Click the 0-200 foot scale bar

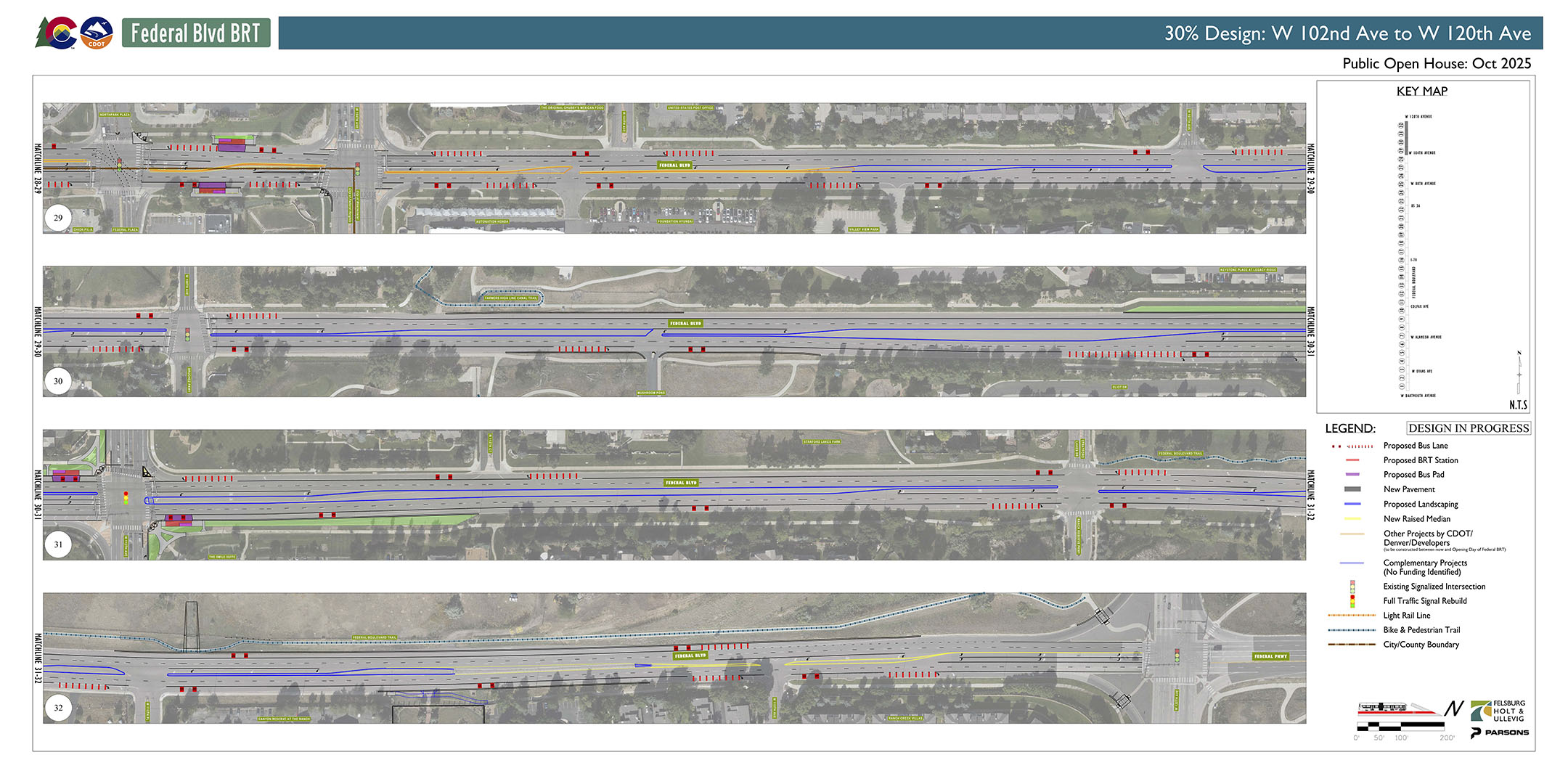(x=1401, y=727)
